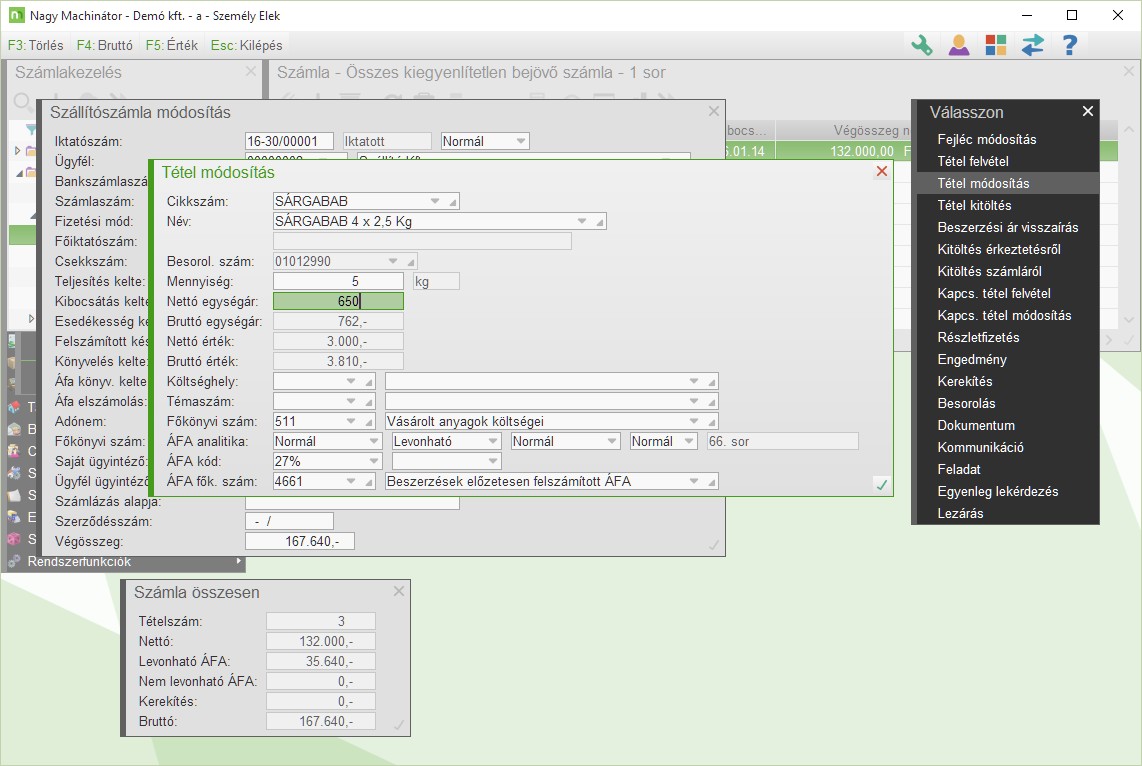Close the Válasszon menu panel
Screen dimensions: 1142x766
1088,112
